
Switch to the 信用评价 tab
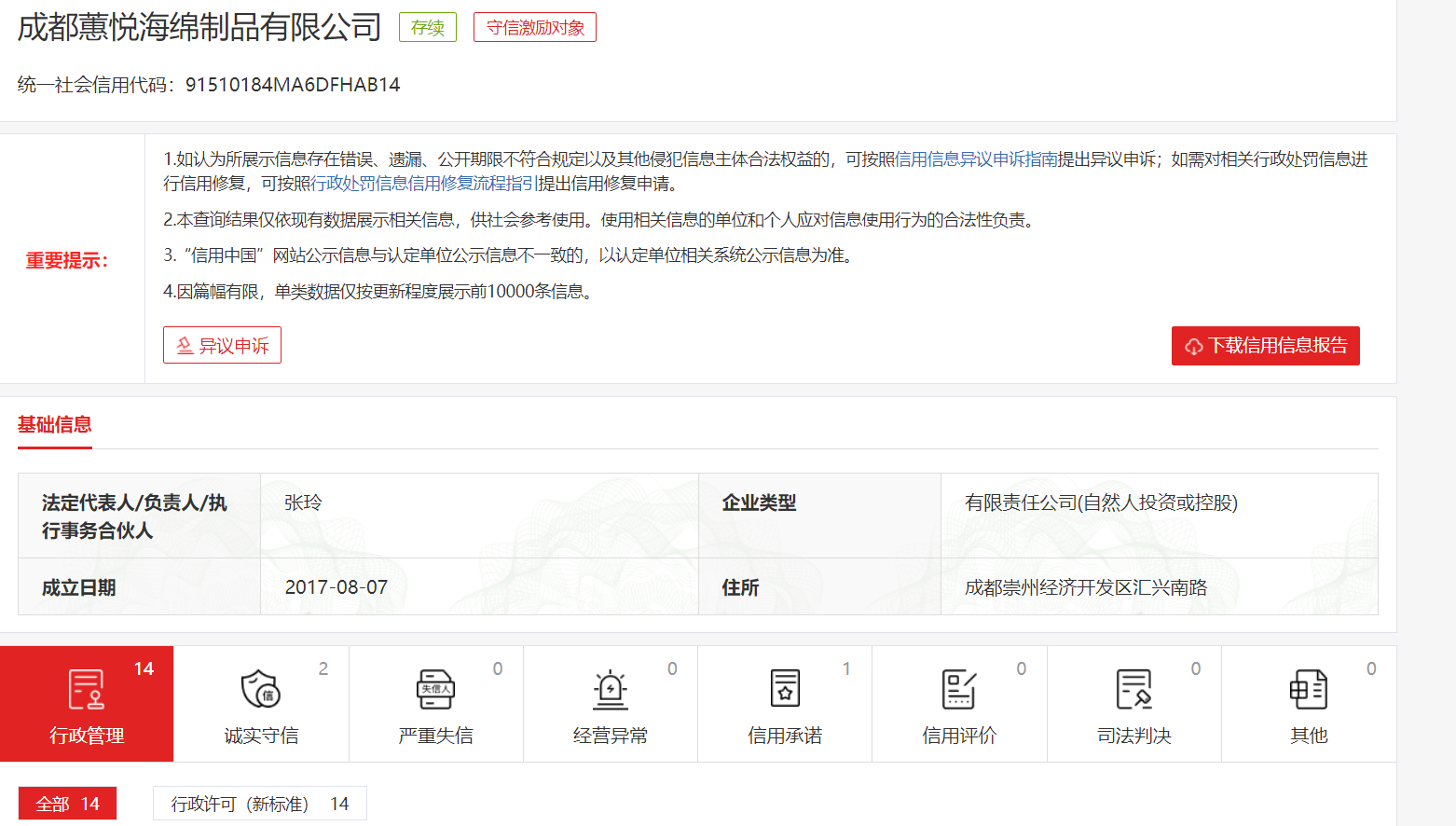coord(959,704)
